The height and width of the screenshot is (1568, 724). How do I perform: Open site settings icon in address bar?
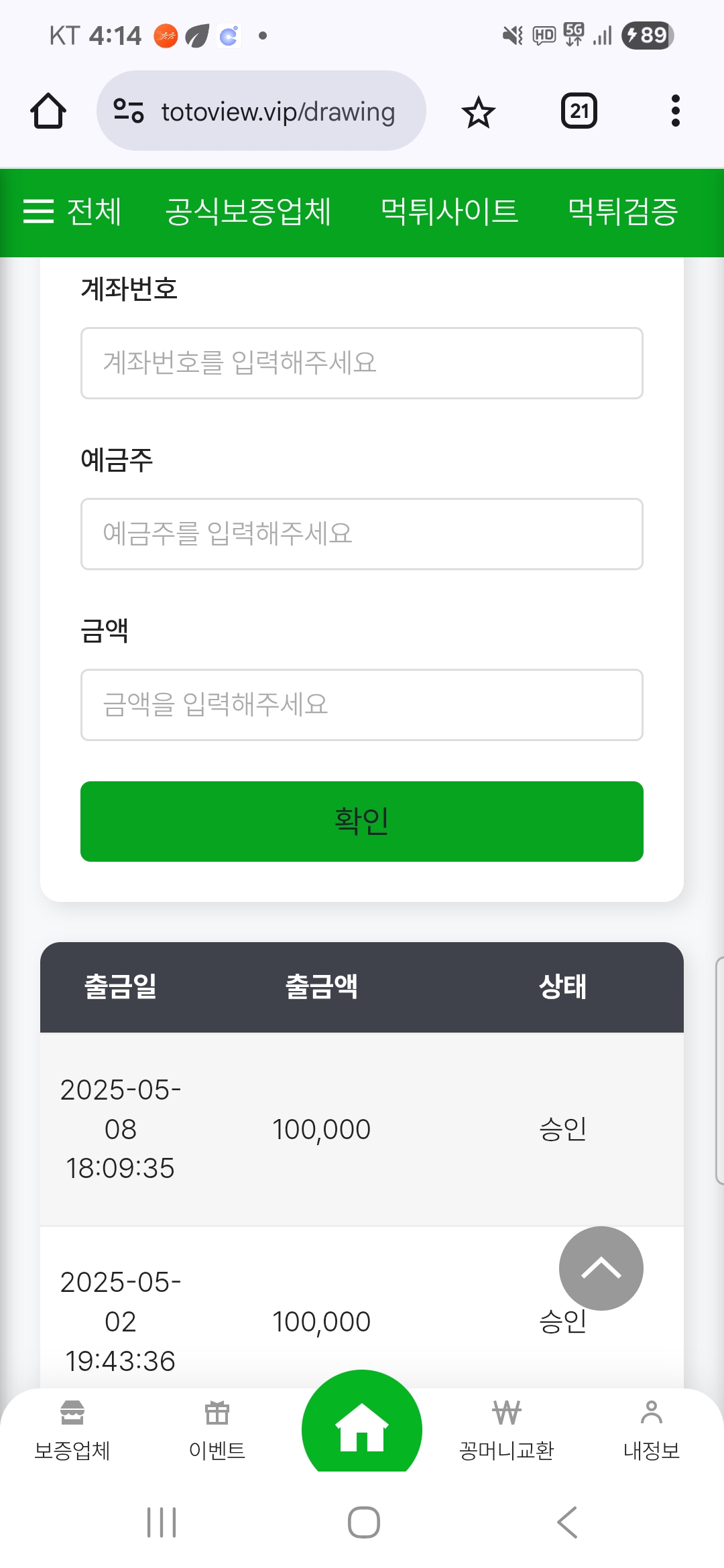(x=128, y=111)
